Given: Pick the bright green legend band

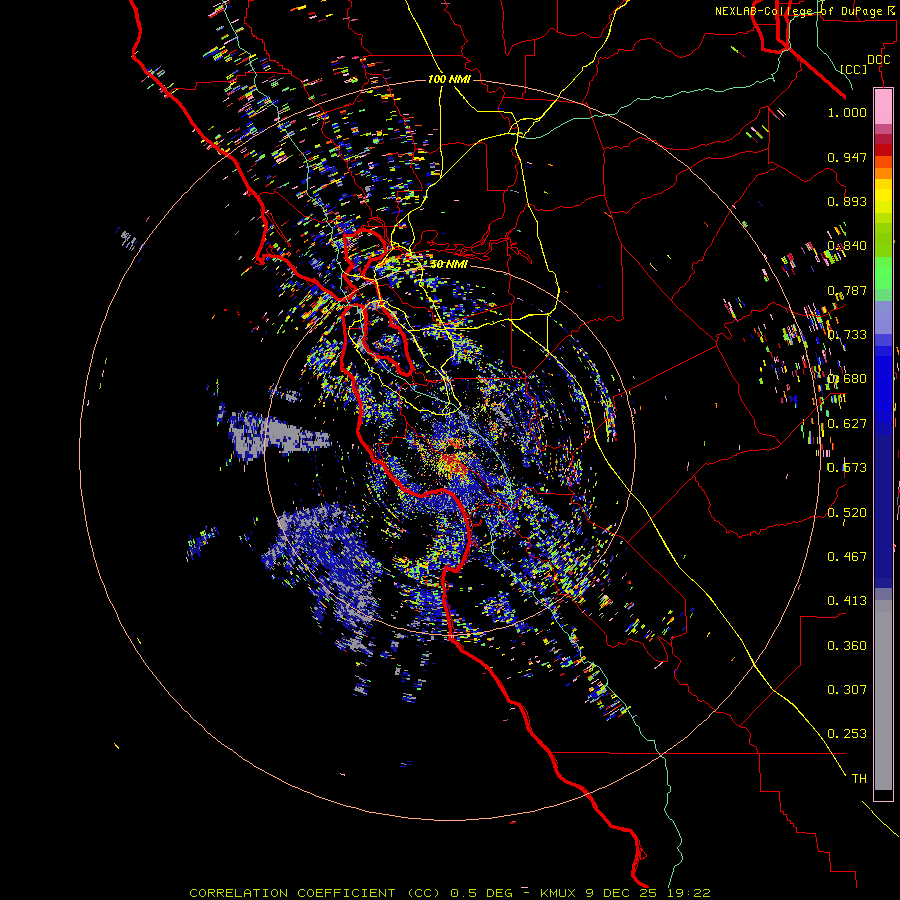Looking at the screenshot, I should (x=883, y=273).
